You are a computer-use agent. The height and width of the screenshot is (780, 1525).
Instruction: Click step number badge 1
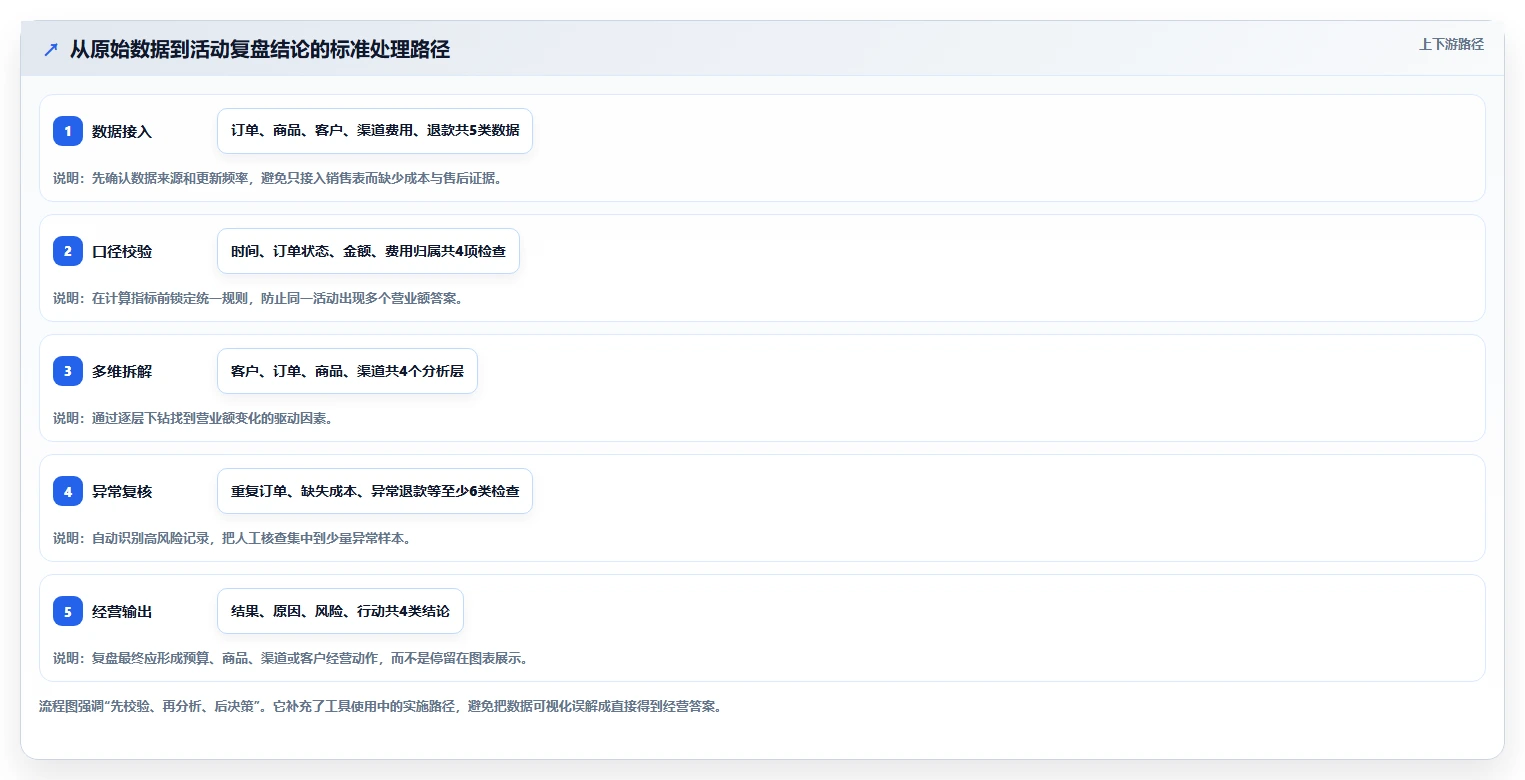(x=68, y=131)
